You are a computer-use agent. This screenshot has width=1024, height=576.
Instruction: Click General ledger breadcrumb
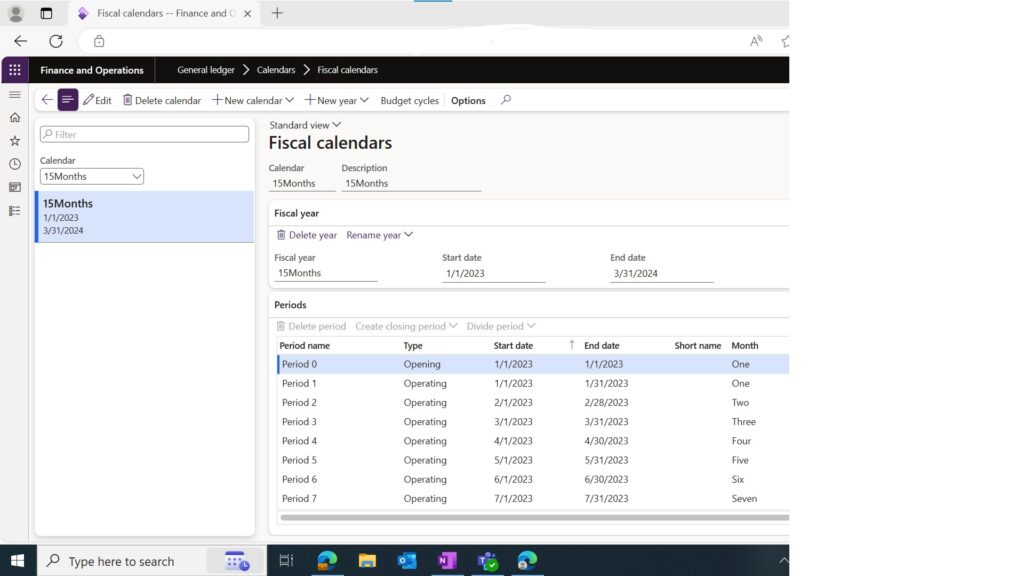[206, 70]
